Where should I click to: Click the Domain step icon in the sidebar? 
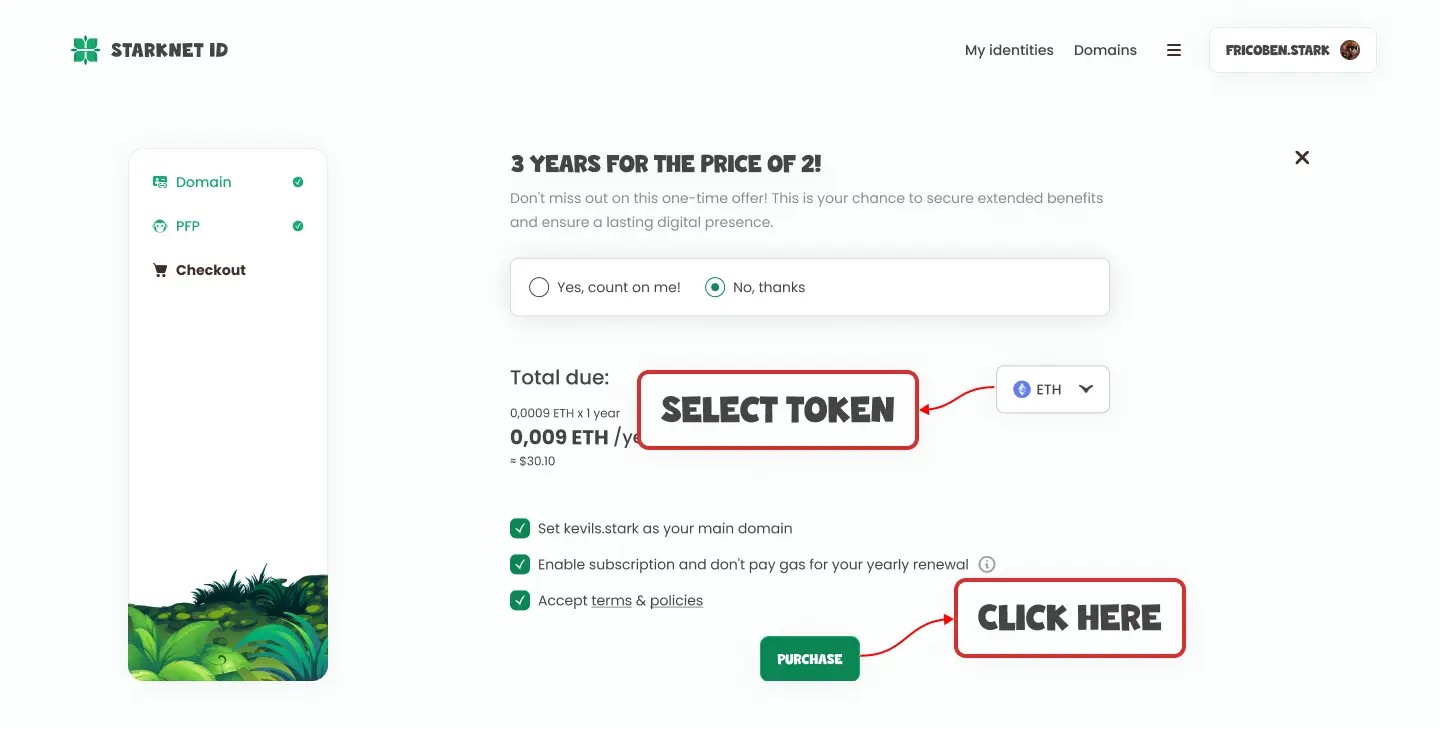(x=160, y=182)
